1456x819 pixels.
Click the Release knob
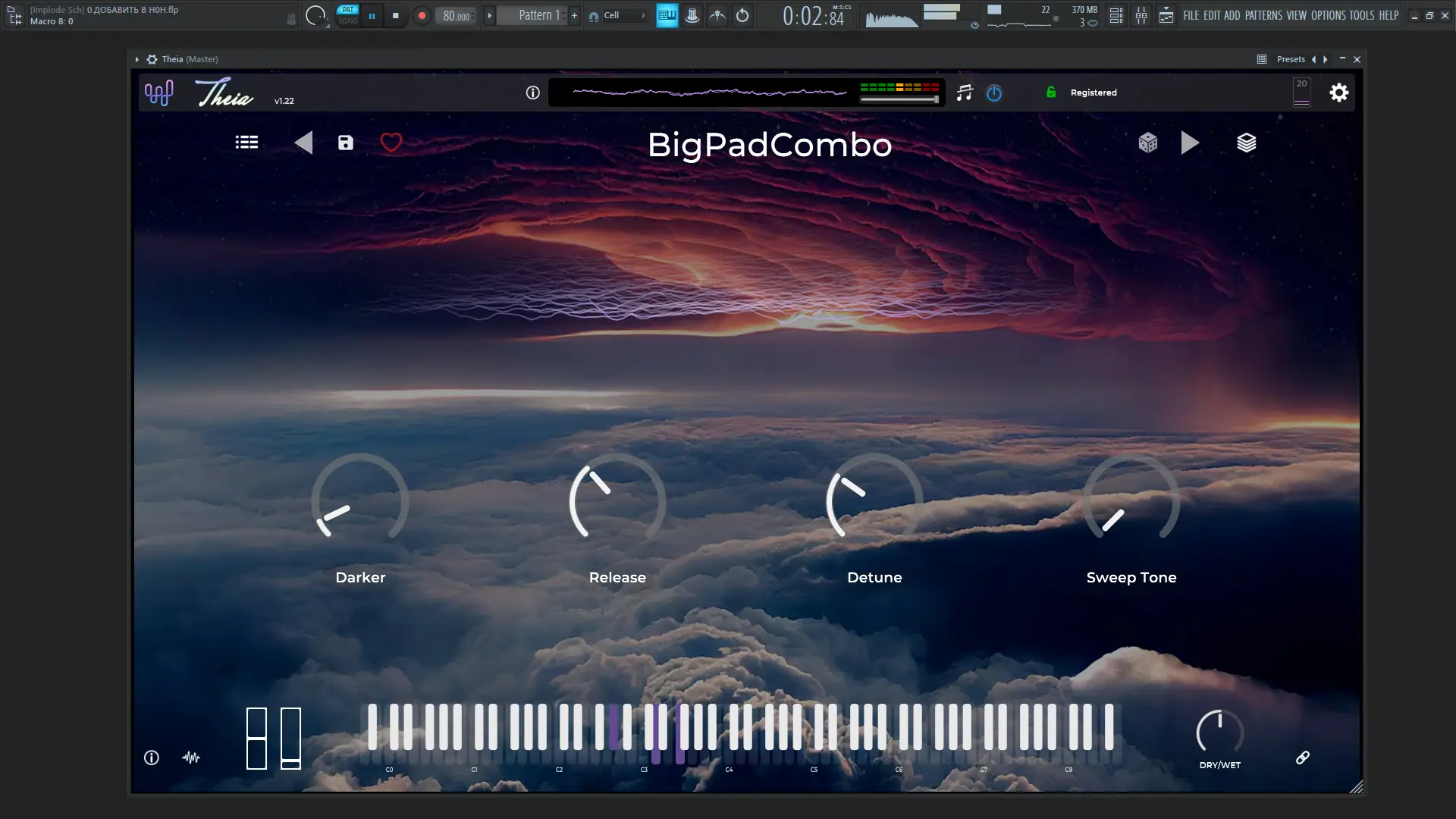[617, 502]
